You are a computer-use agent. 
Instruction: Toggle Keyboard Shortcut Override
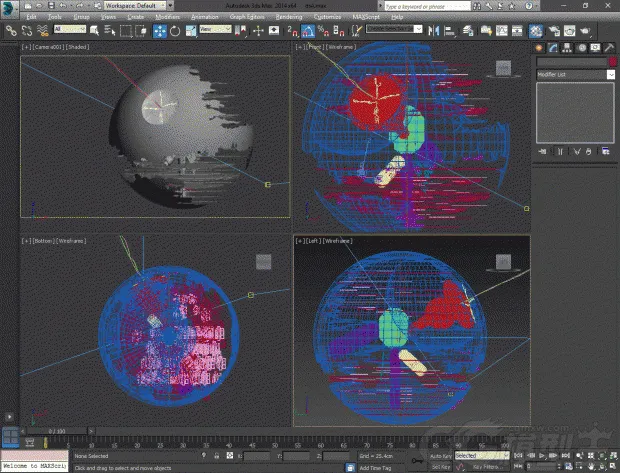274,31
